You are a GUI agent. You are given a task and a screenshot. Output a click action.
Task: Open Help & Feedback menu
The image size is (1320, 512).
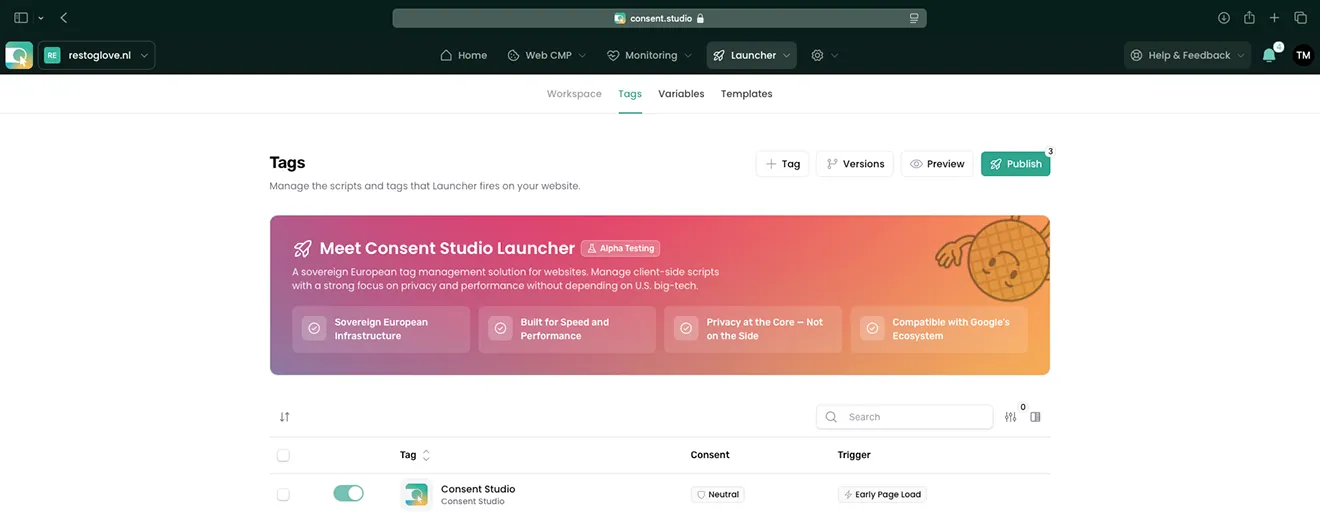1187,55
